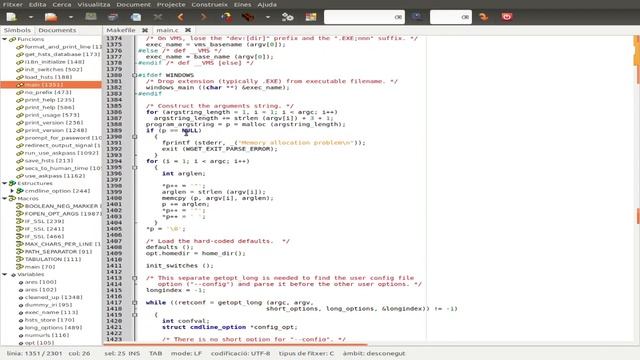
Task: Select format_and_print_line function symbol
Action: click(x=59, y=47)
